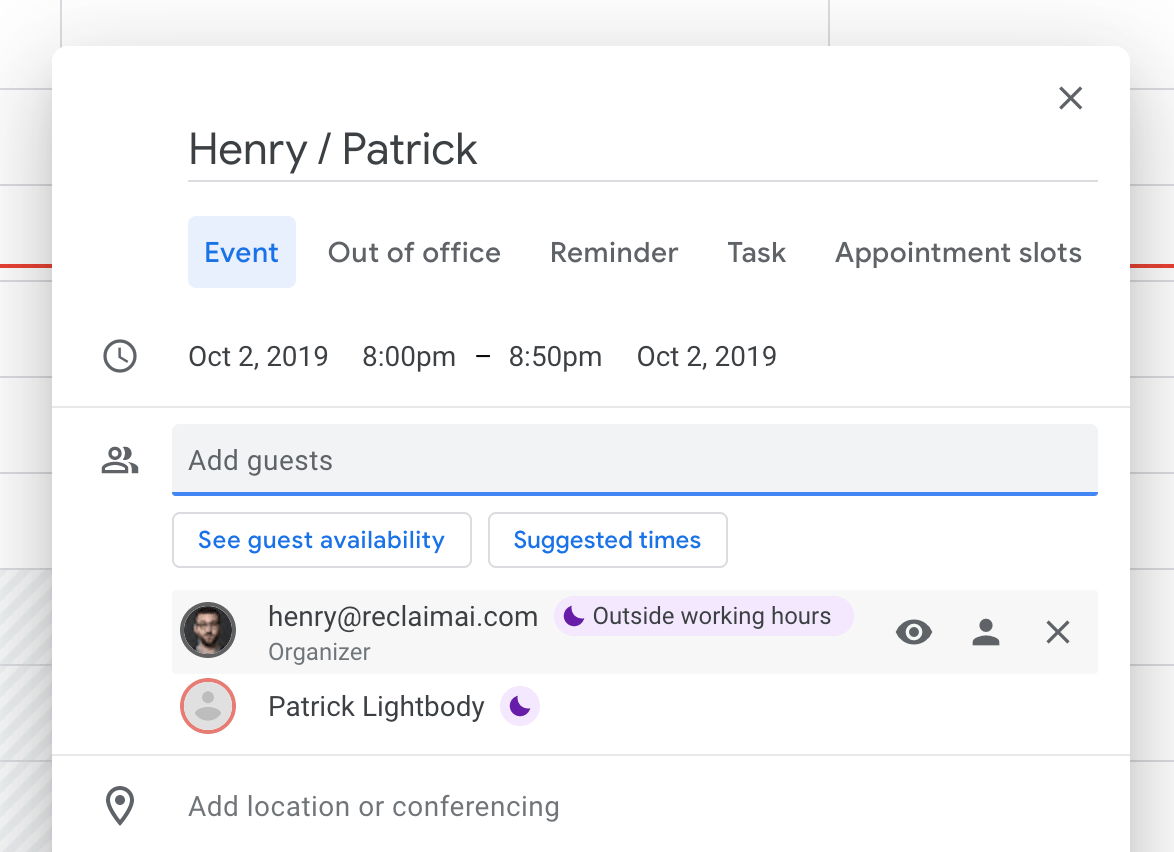Remove guest henry@reclaimai.com with X icon
This screenshot has height=852, width=1174.
tap(1058, 632)
